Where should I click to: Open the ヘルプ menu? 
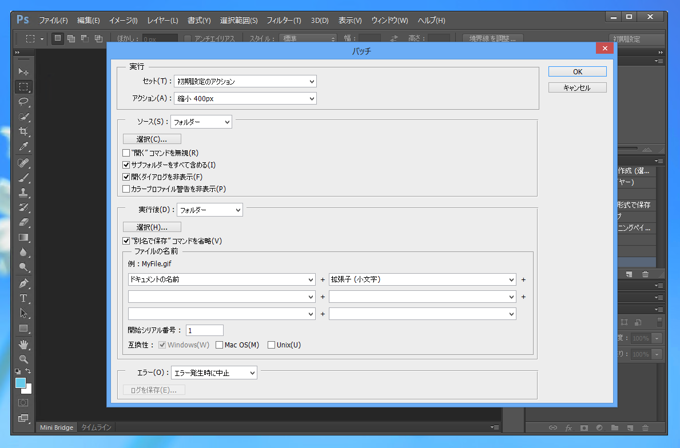[x=431, y=20]
